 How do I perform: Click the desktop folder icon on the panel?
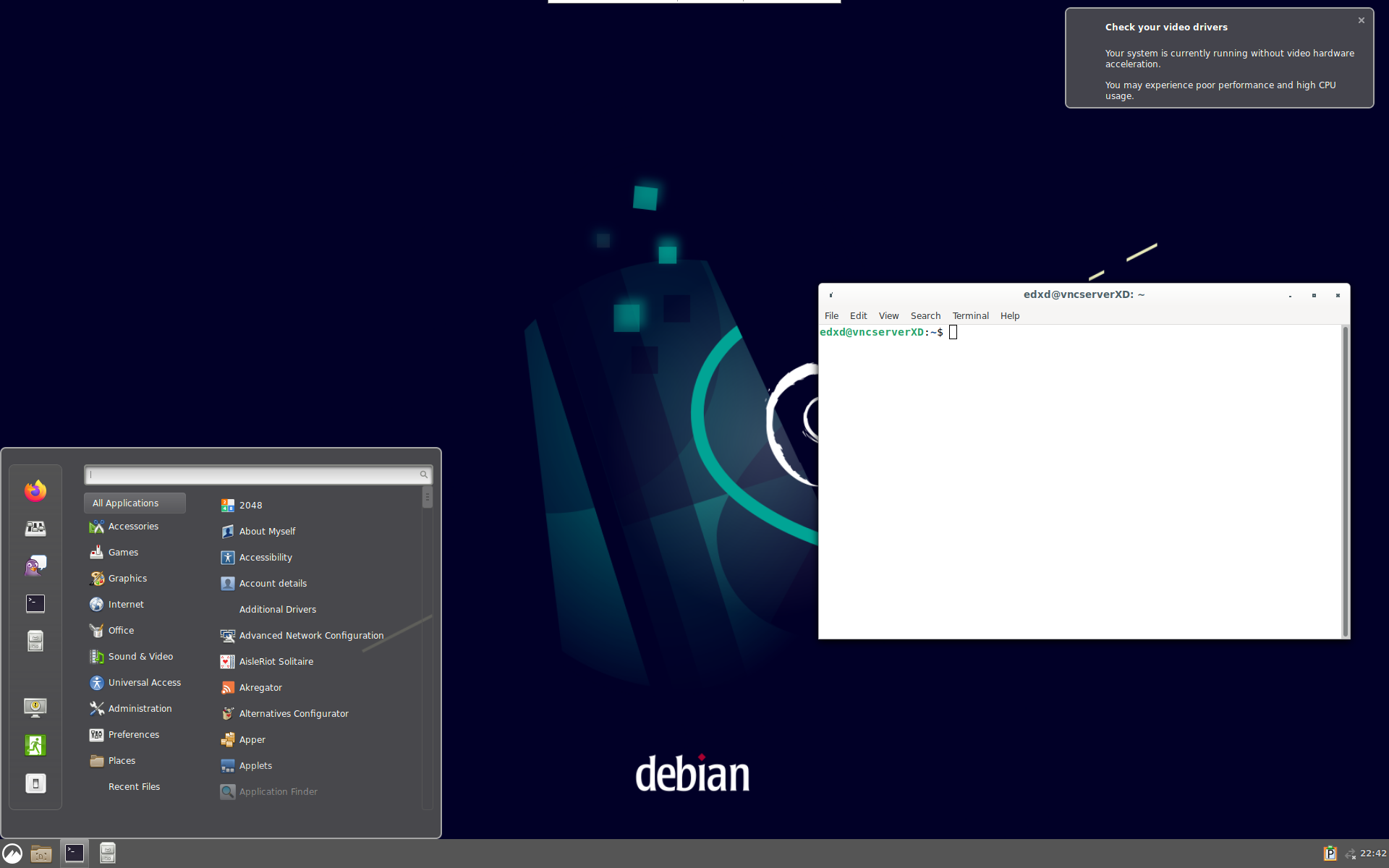(41, 854)
